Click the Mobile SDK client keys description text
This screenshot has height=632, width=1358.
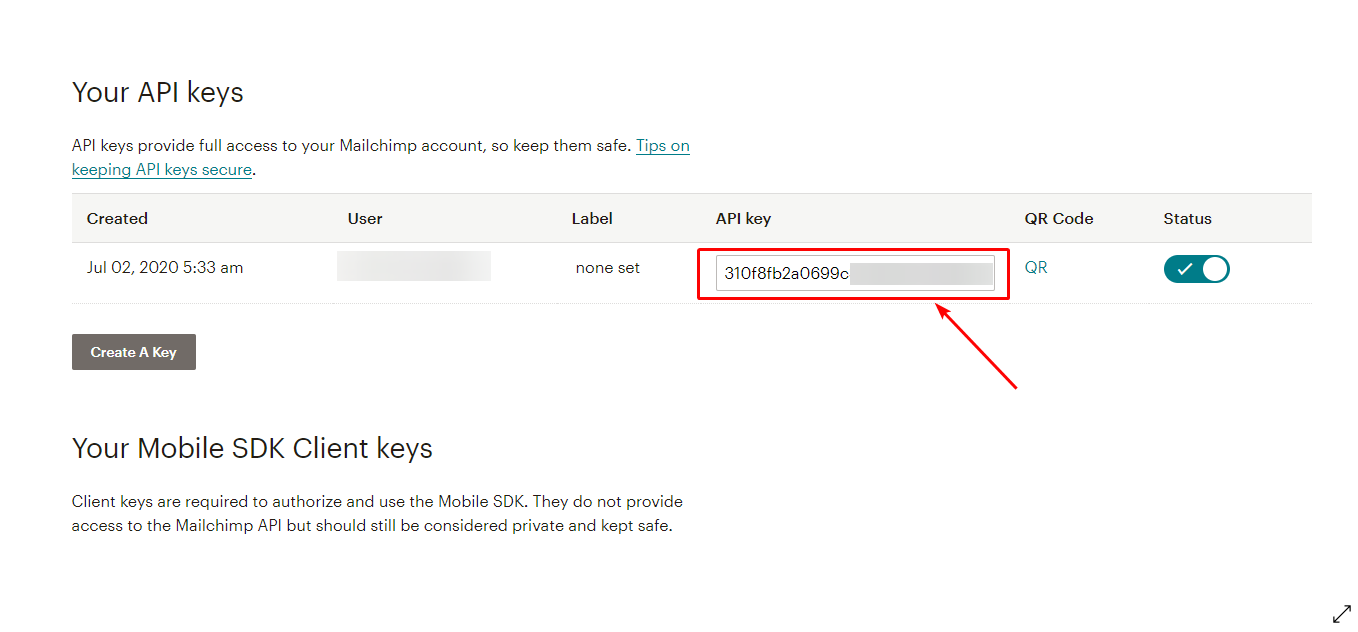tap(377, 513)
